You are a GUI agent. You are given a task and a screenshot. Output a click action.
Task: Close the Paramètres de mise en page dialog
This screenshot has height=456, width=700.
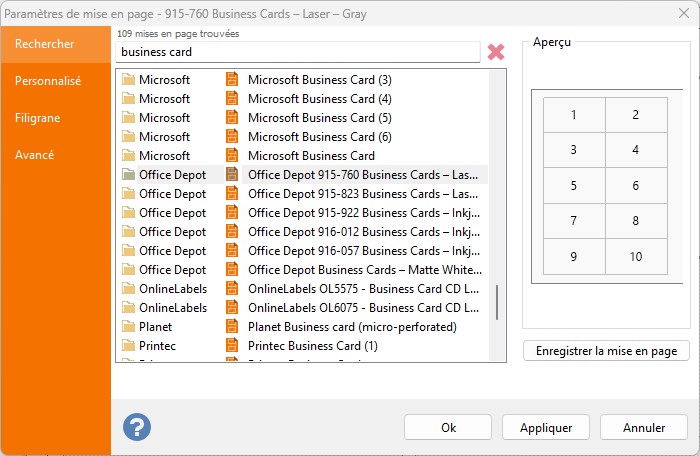click(x=683, y=13)
